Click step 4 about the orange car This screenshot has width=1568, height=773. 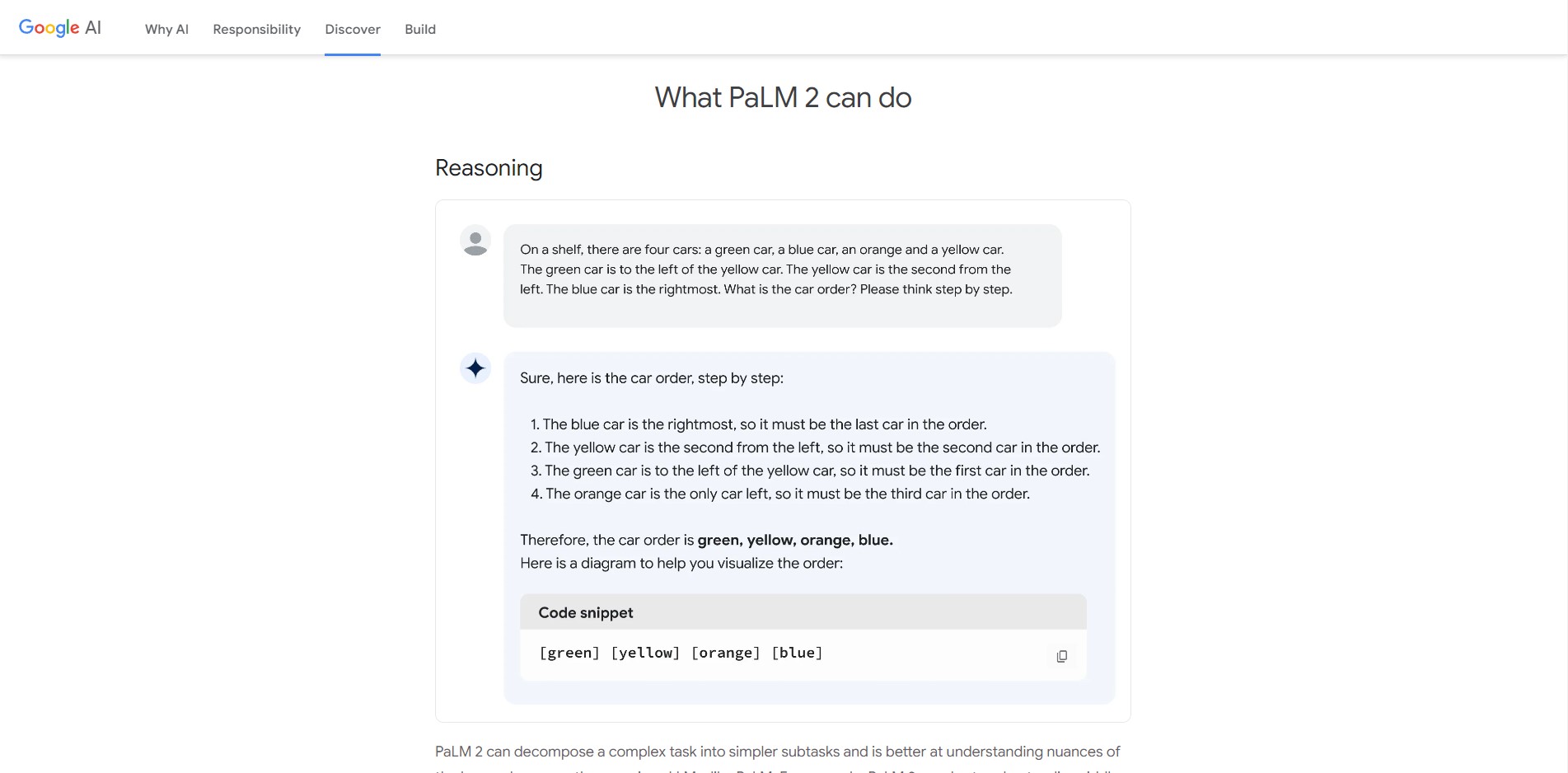(x=779, y=494)
